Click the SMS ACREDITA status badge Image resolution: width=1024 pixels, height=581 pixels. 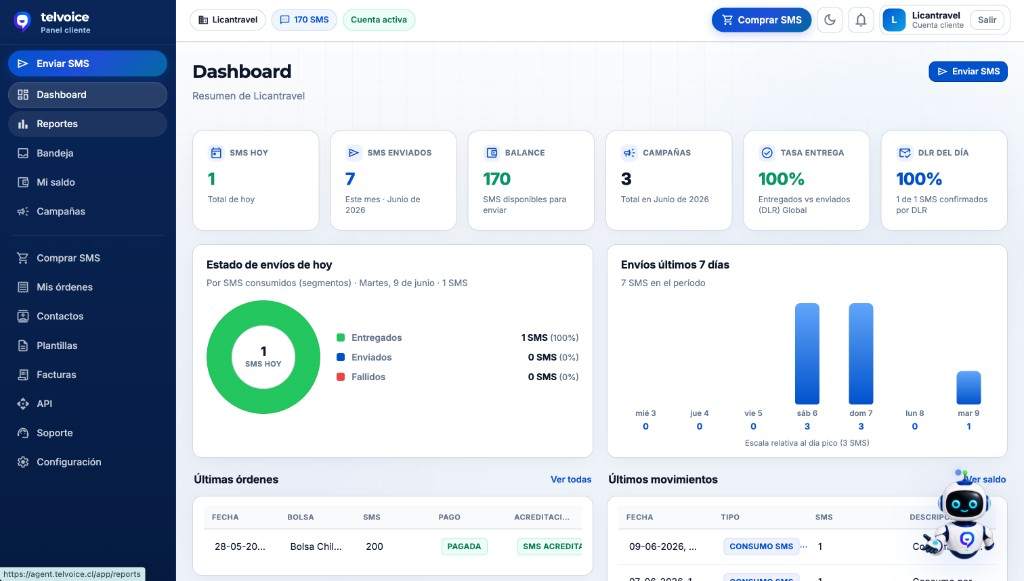(550, 546)
